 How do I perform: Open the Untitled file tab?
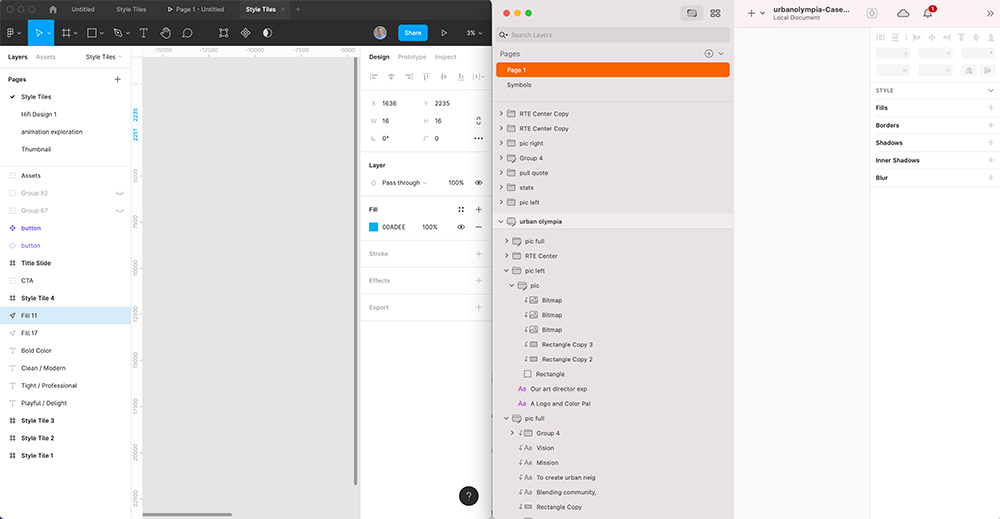click(x=83, y=10)
